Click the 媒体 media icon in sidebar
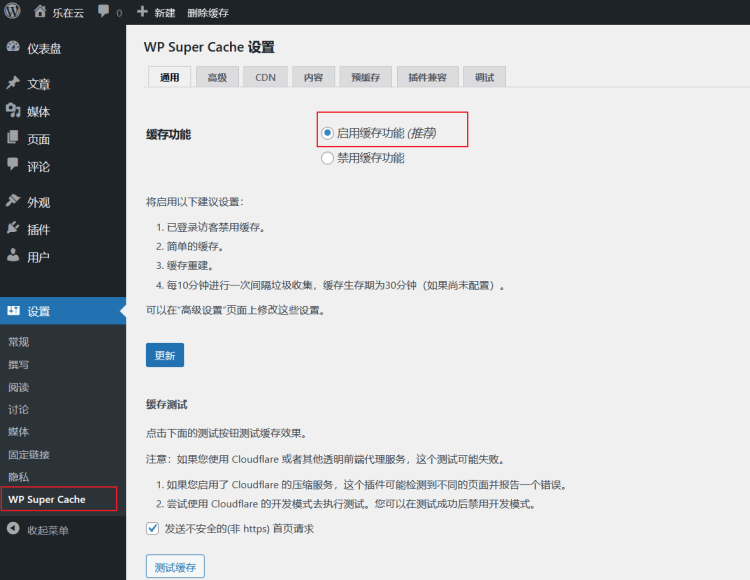The image size is (750, 580). (13, 110)
